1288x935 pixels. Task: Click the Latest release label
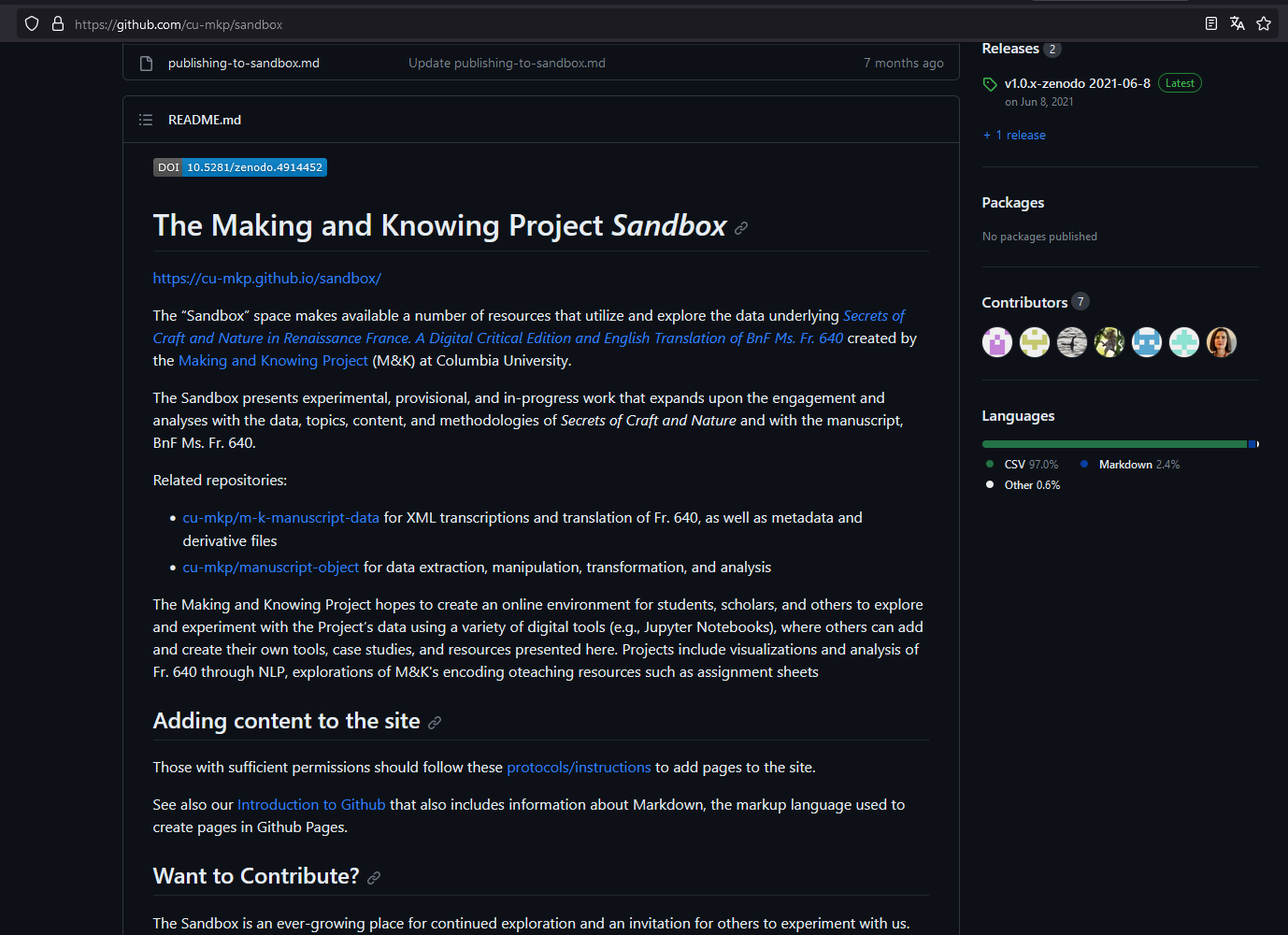1180,83
